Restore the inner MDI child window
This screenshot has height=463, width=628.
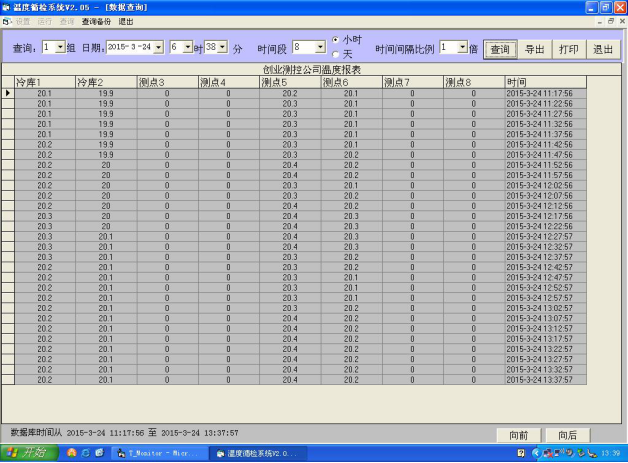[611, 22]
